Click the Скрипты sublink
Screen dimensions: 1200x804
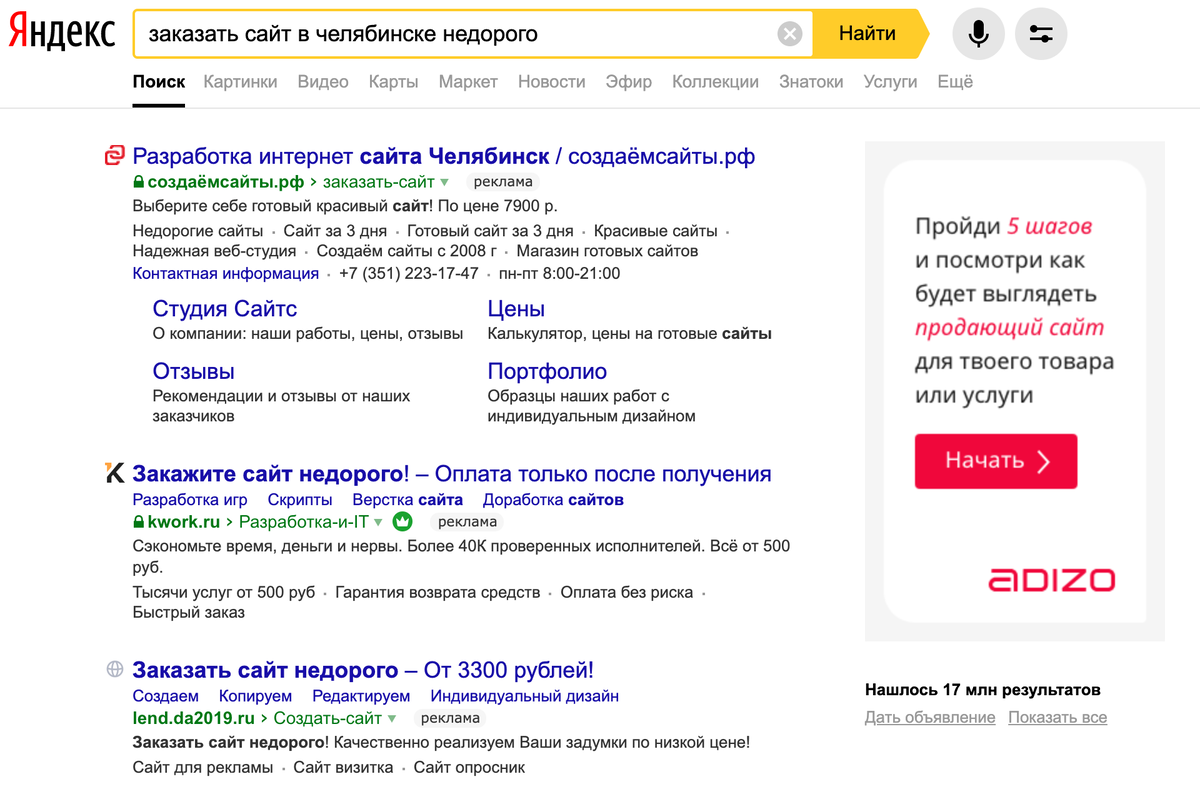coord(300,499)
